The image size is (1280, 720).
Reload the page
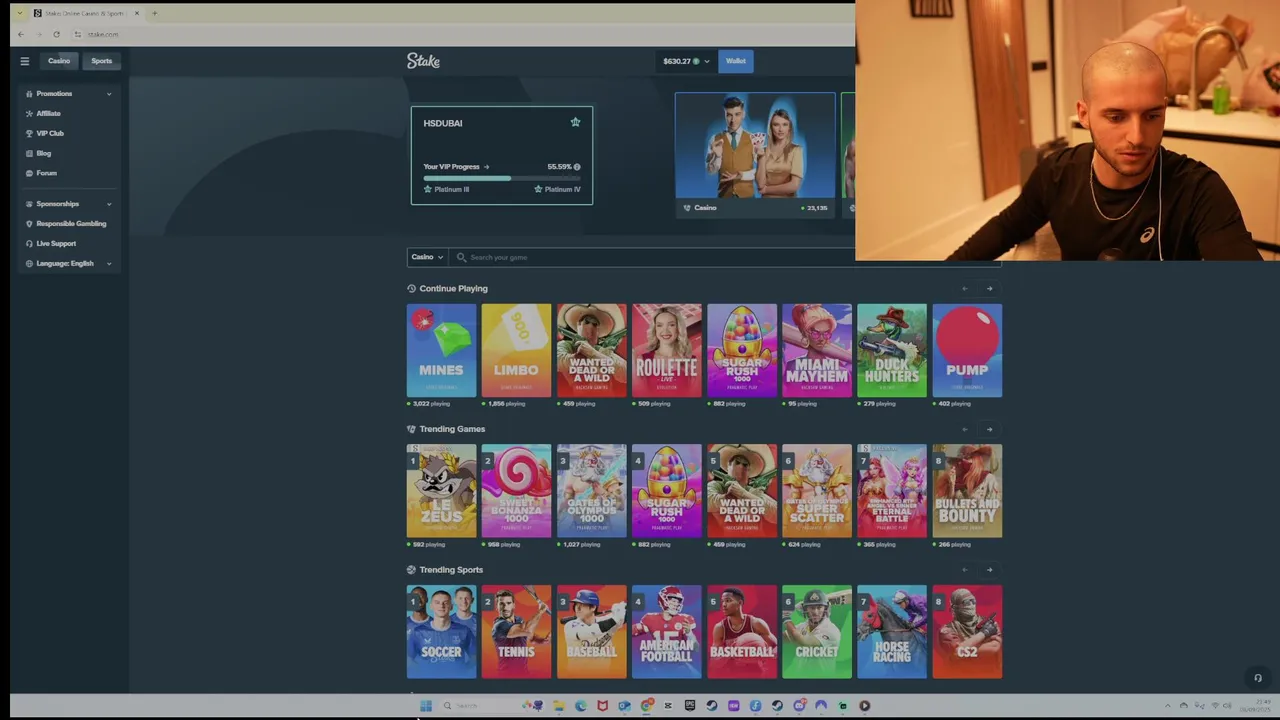pos(56,34)
